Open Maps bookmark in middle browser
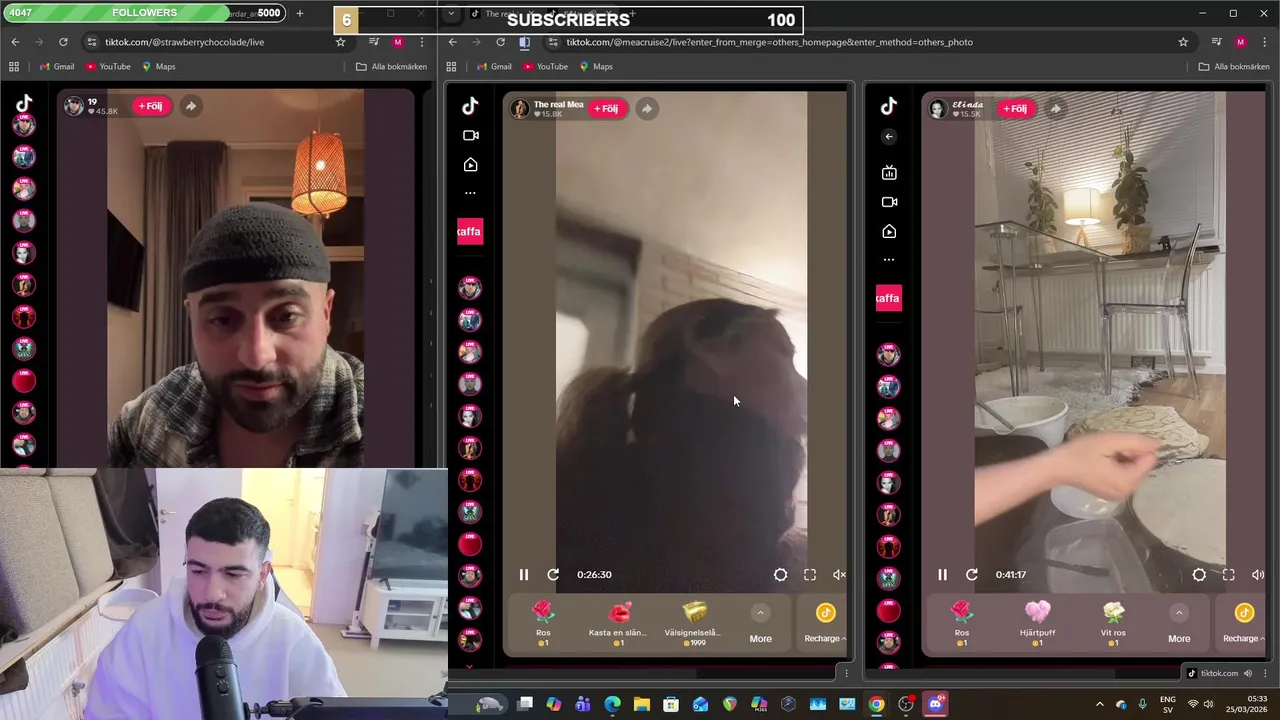Image resolution: width=1280 pixels, height=720 pixels. click(x=596, y=67)
